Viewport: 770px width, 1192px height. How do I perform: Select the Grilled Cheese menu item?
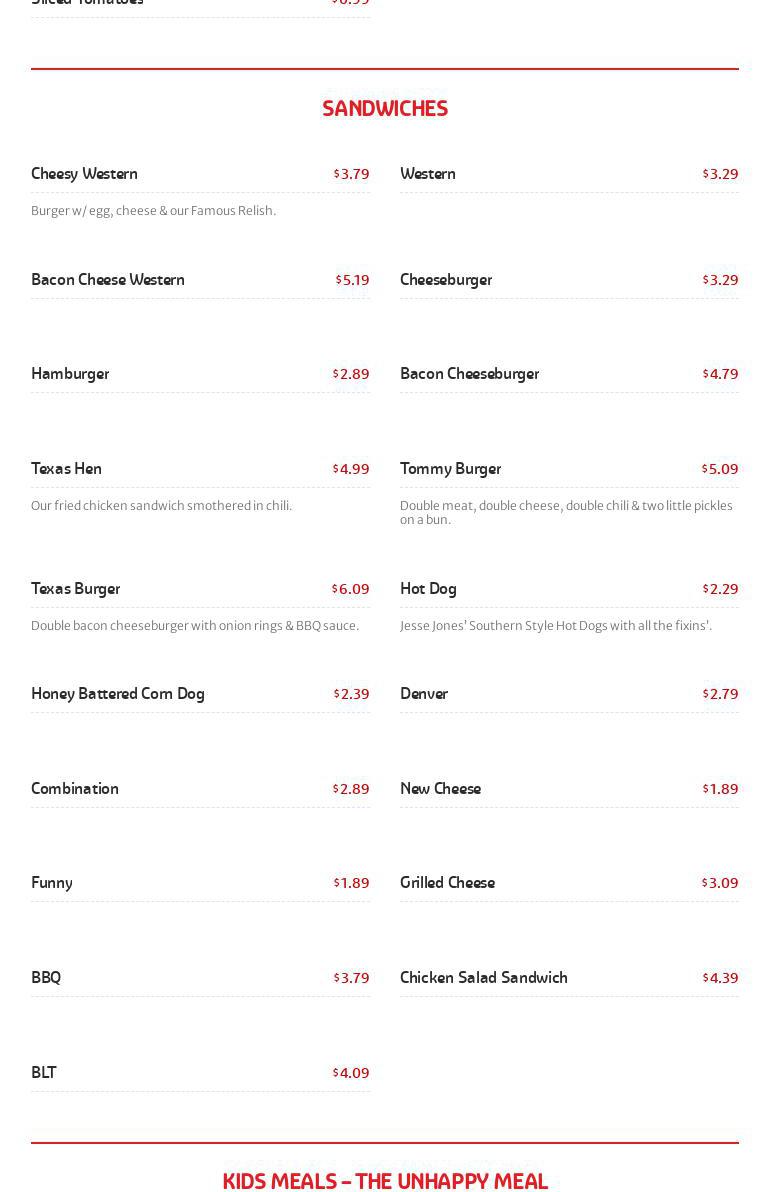tap(447, 883)
